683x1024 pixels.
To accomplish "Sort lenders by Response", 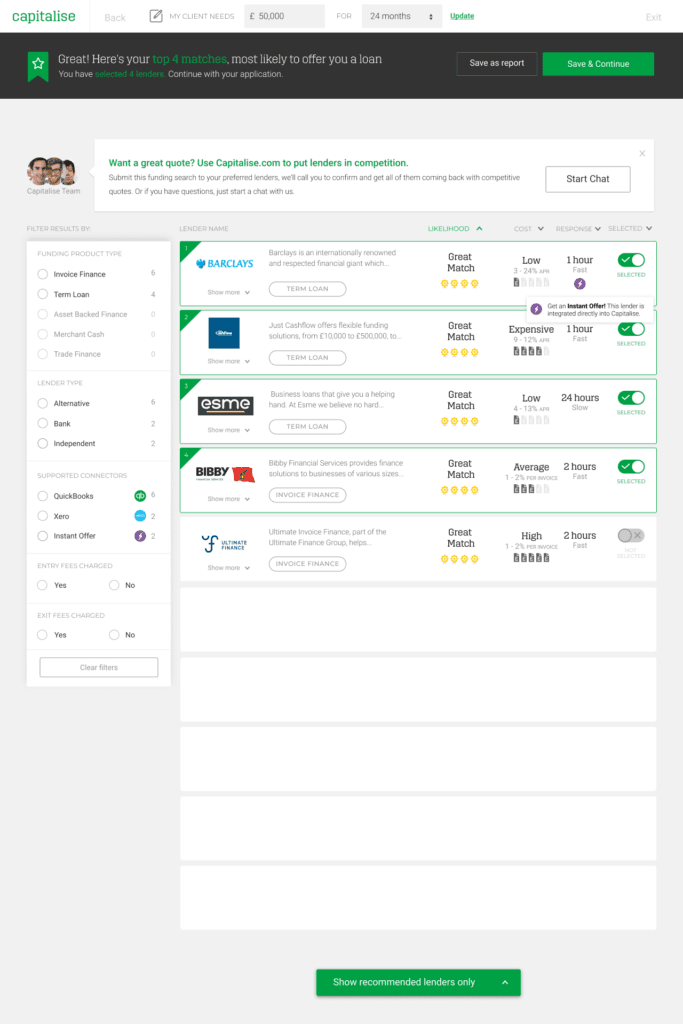I will pos(578,229).
